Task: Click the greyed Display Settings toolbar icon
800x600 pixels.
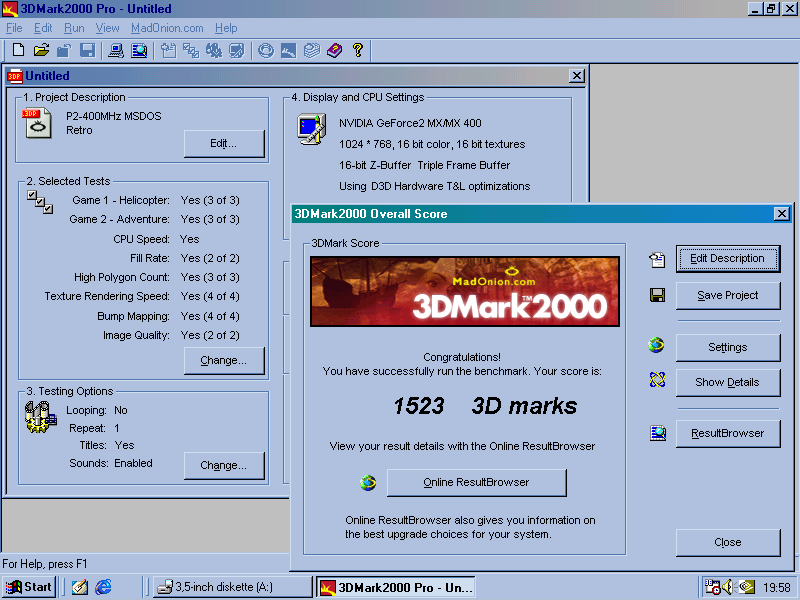Action: tap(237, 50)
